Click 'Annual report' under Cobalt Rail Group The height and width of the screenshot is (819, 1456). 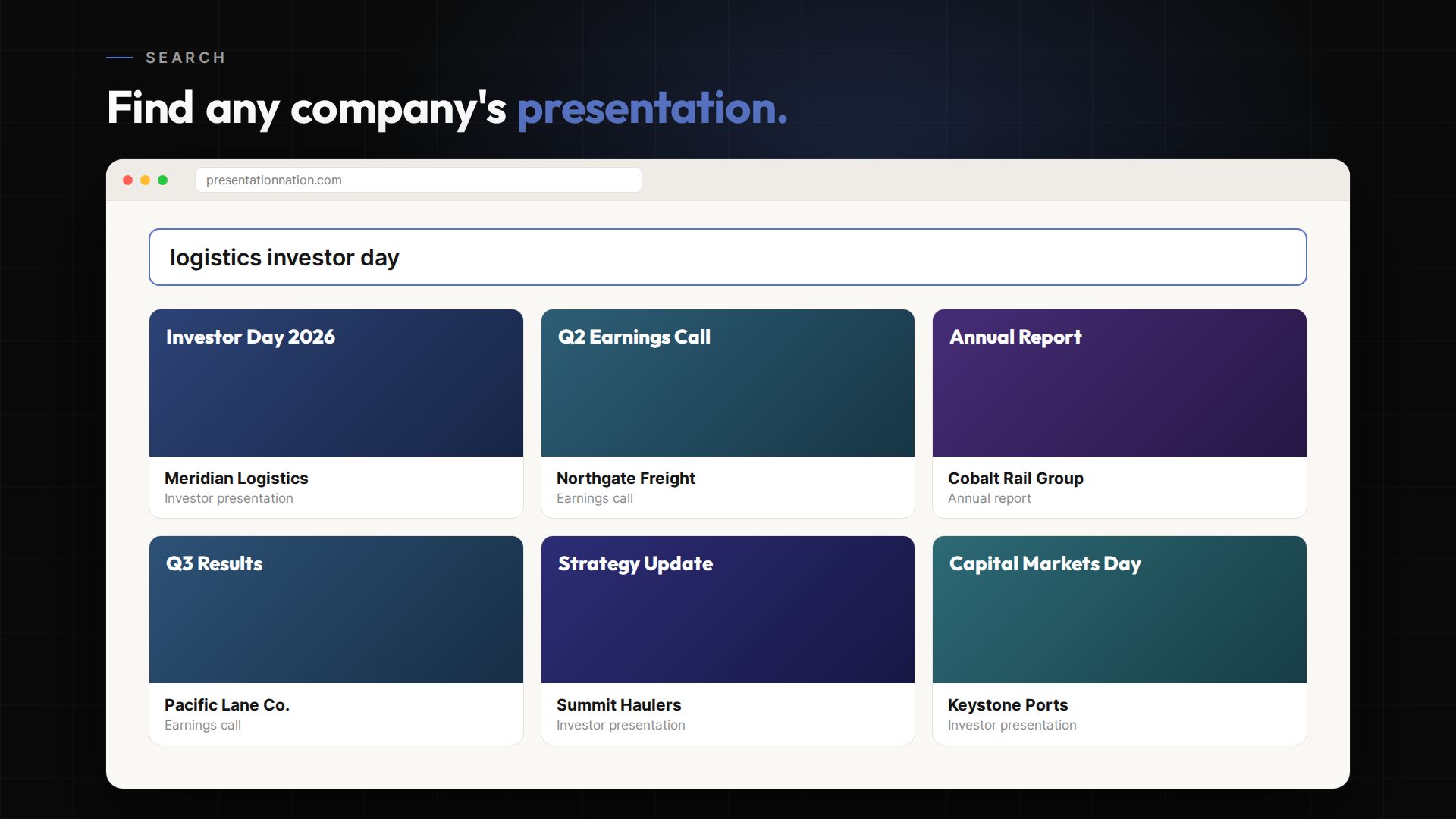(x=990, y=498)
